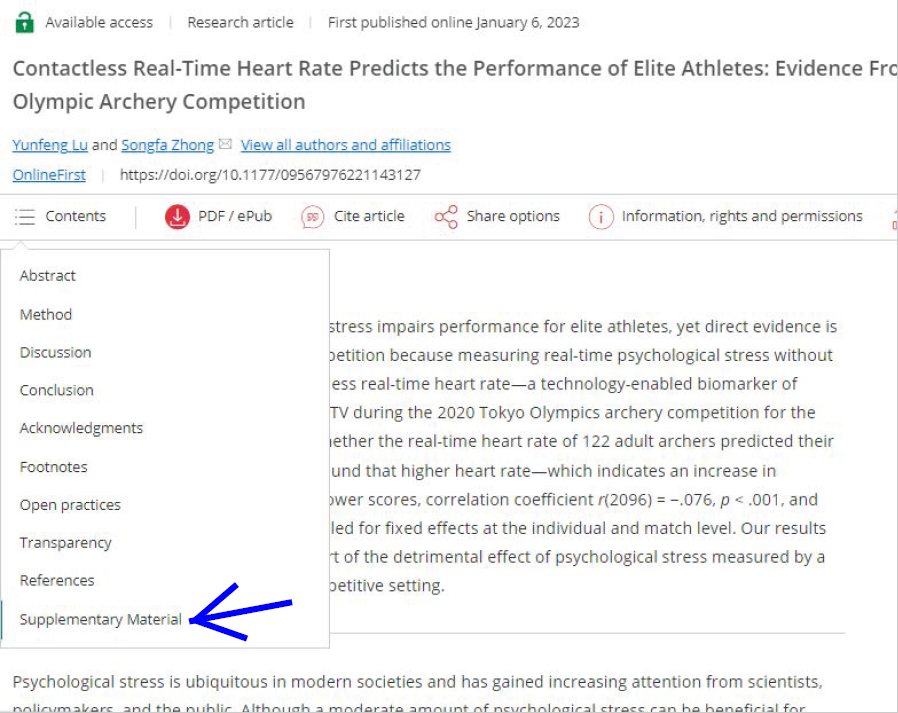Open Open practices section
Screen dimensions: 898x713
click(70, 505)
